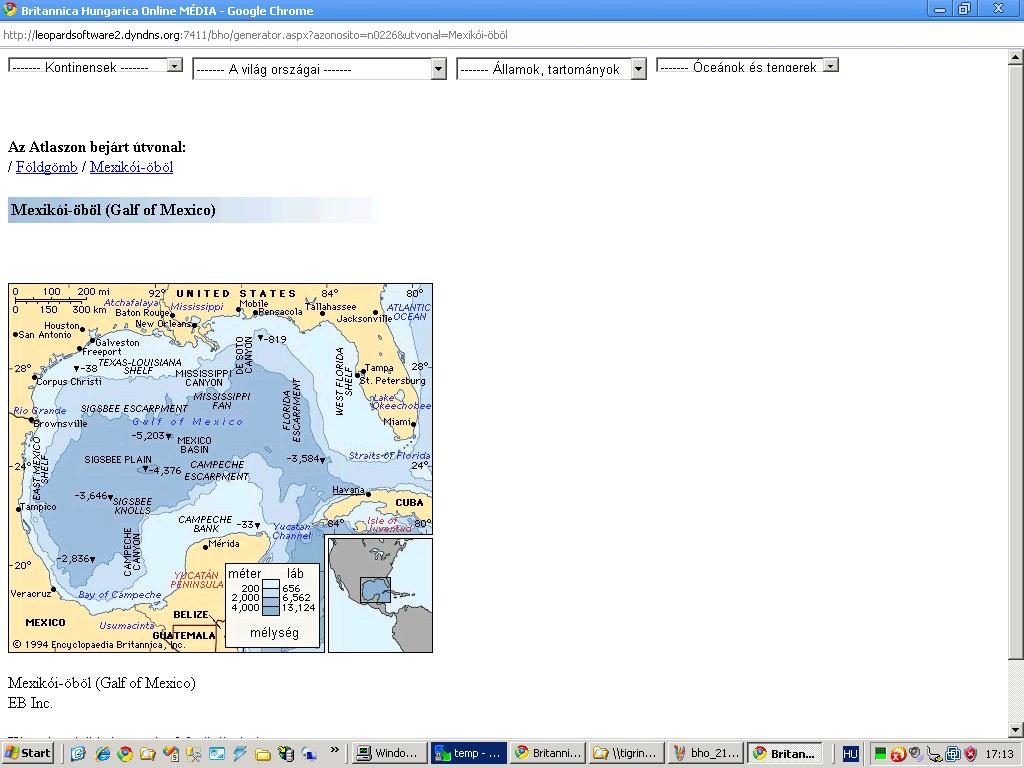Screen dimensions: 1024x768
Task: Click the North America locator inset map
Action: 380,595
